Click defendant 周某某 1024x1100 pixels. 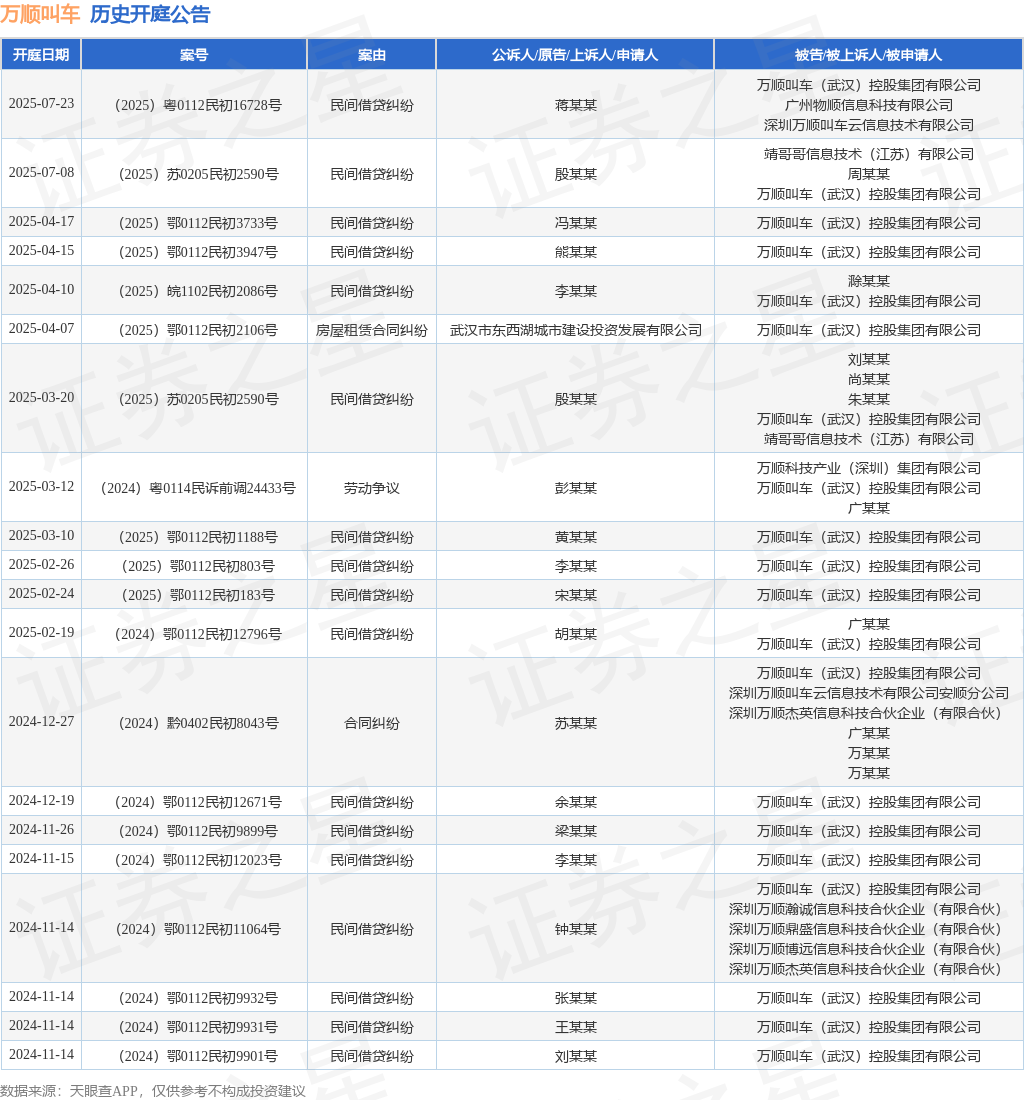(x=869, y=174)
